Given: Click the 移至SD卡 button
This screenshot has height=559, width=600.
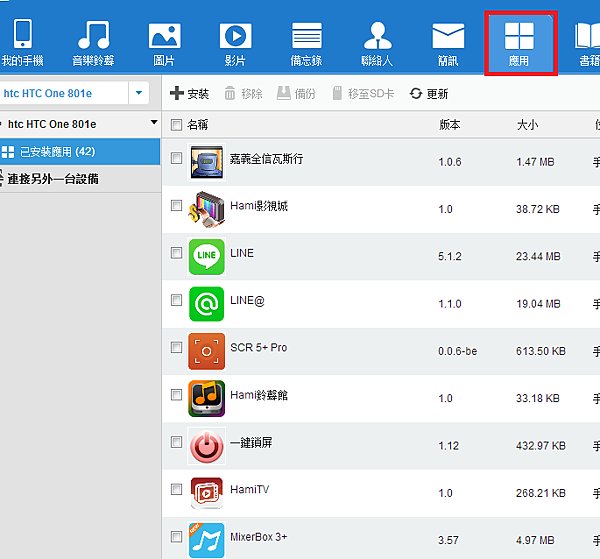Looking at the screenshot, I should point(363,93).
